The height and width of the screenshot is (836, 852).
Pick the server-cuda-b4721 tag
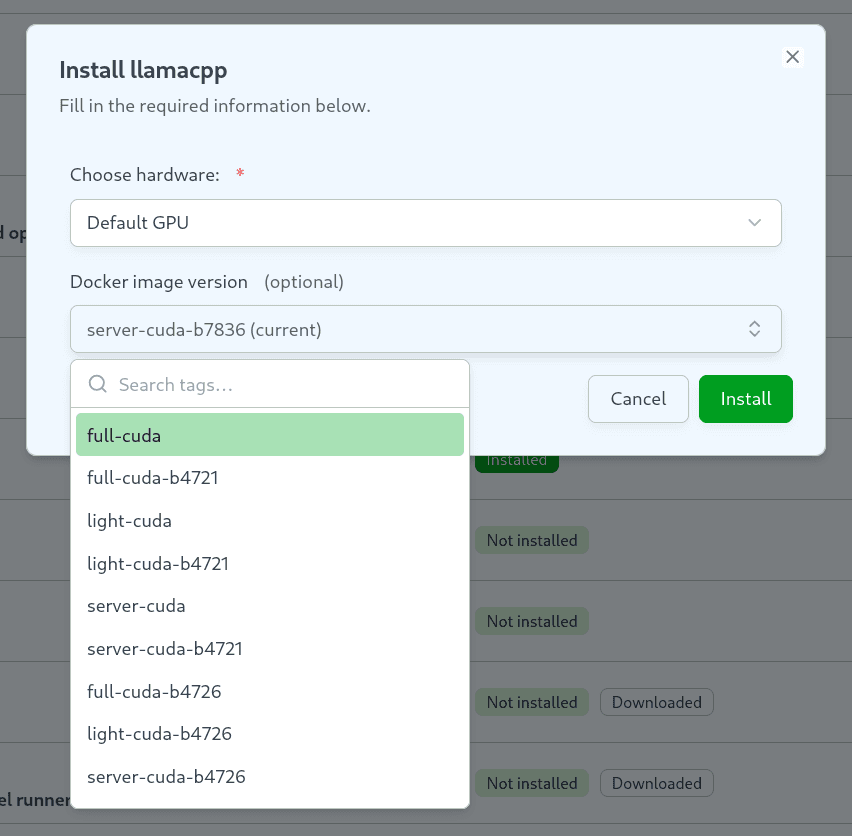270,649
